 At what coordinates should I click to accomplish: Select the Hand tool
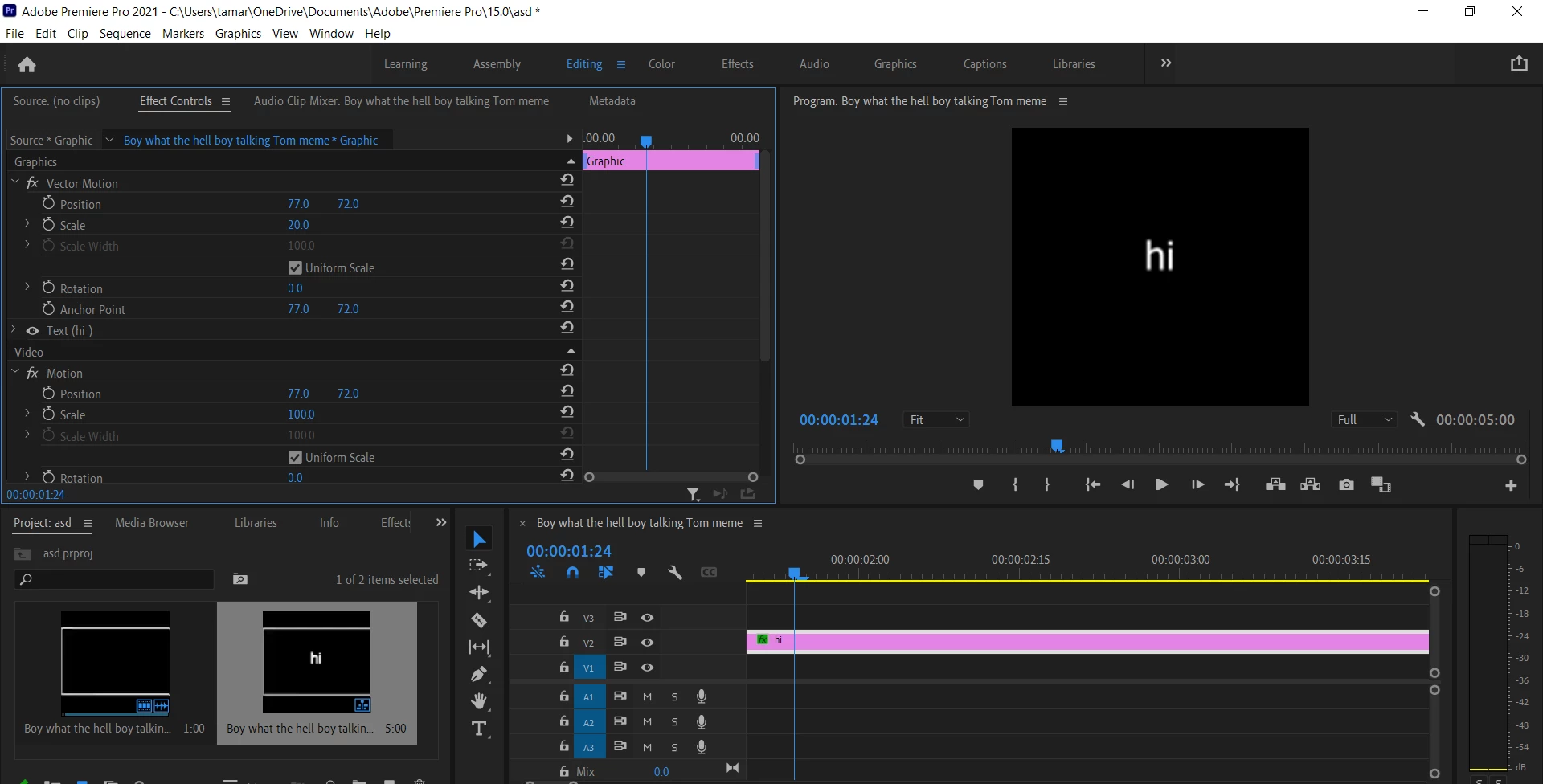tap(479, 701)
